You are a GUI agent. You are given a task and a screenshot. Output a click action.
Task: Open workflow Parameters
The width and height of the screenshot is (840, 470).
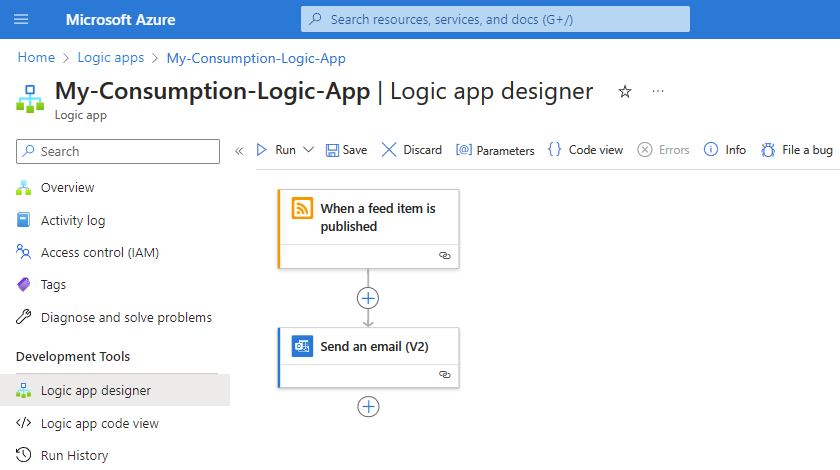(495, 150)
